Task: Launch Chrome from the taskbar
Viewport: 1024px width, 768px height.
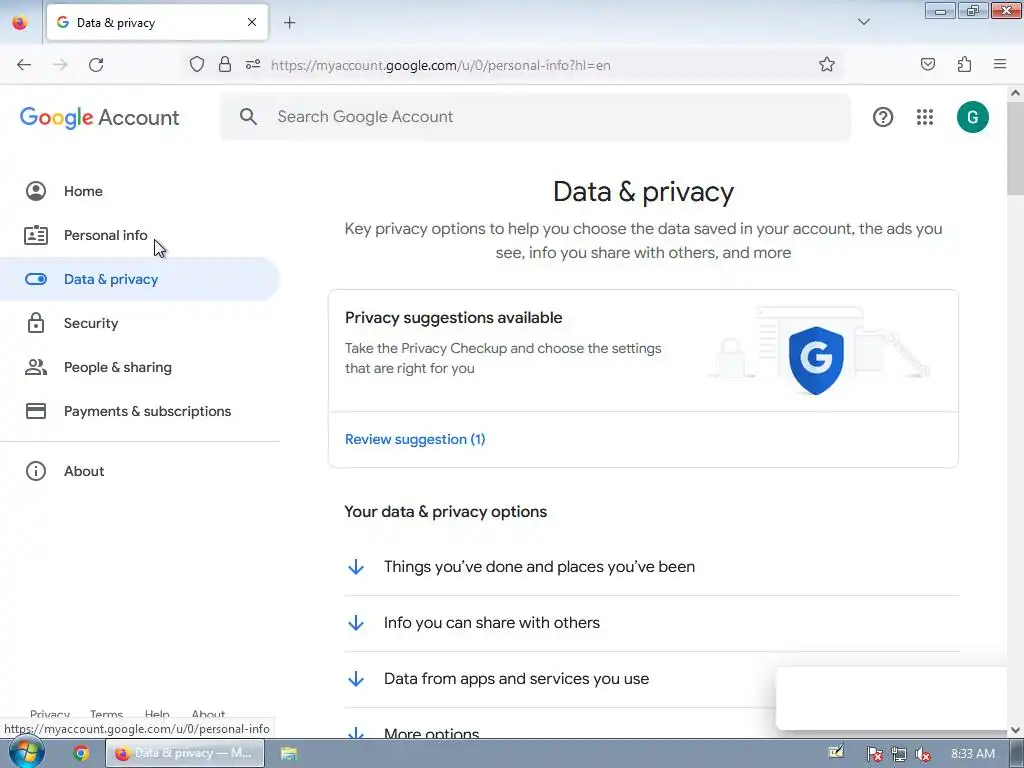Action: click(x=81, y=754)
